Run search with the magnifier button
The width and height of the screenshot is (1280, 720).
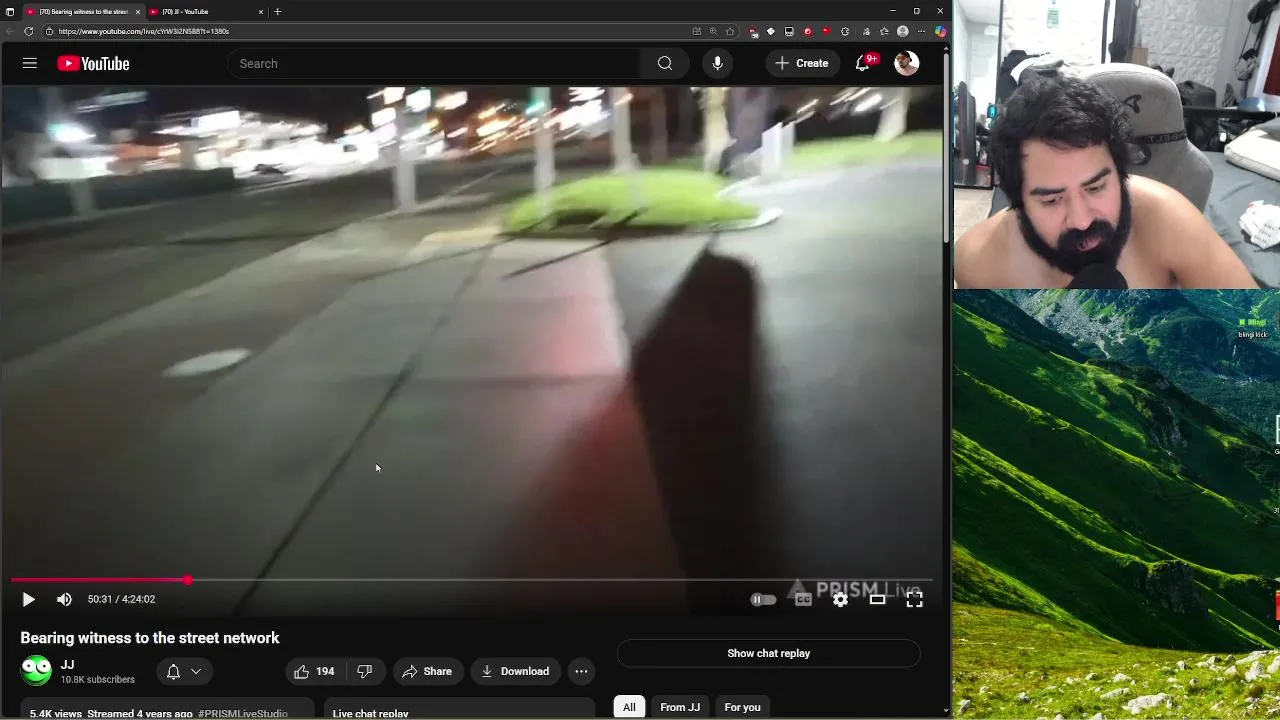coord(665,63)
